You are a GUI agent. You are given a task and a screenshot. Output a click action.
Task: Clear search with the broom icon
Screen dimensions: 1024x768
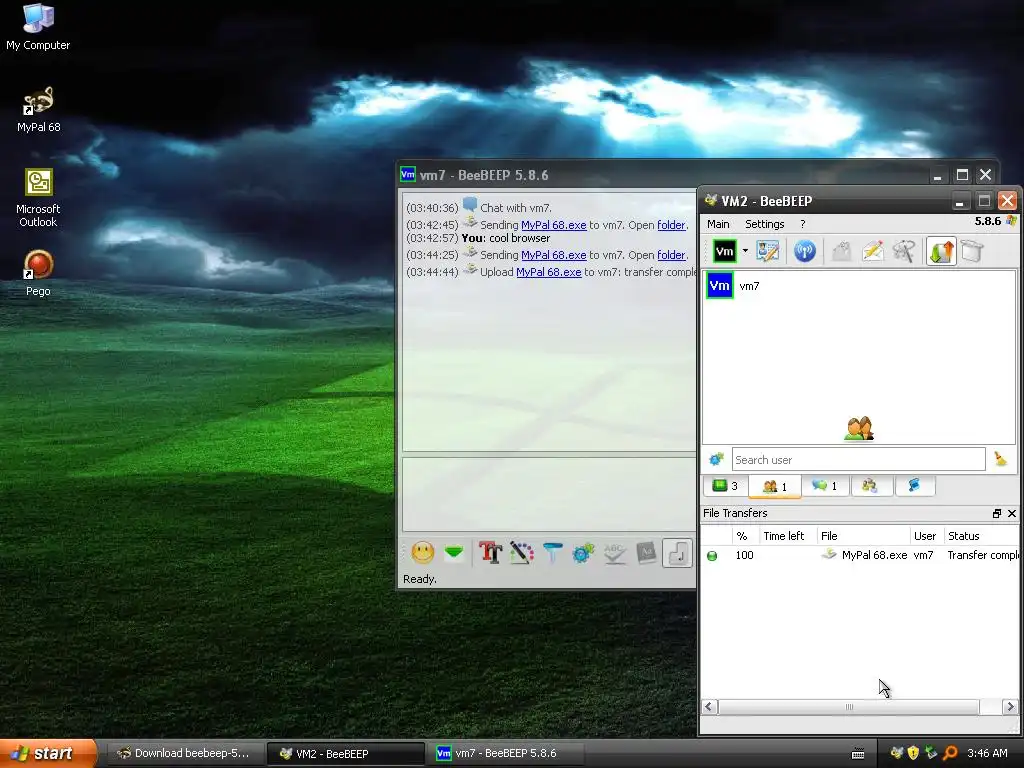(1000, 459)
